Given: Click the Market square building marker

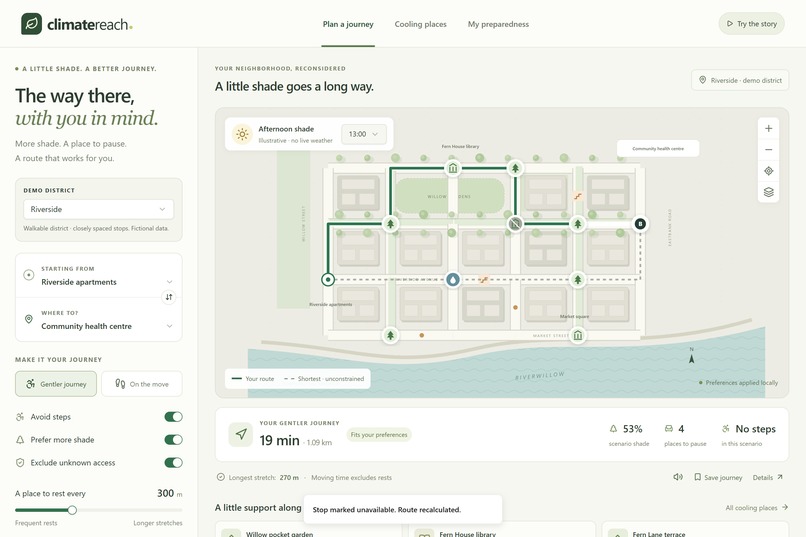Looking at the screenshot, I should (x=578, y=335).
